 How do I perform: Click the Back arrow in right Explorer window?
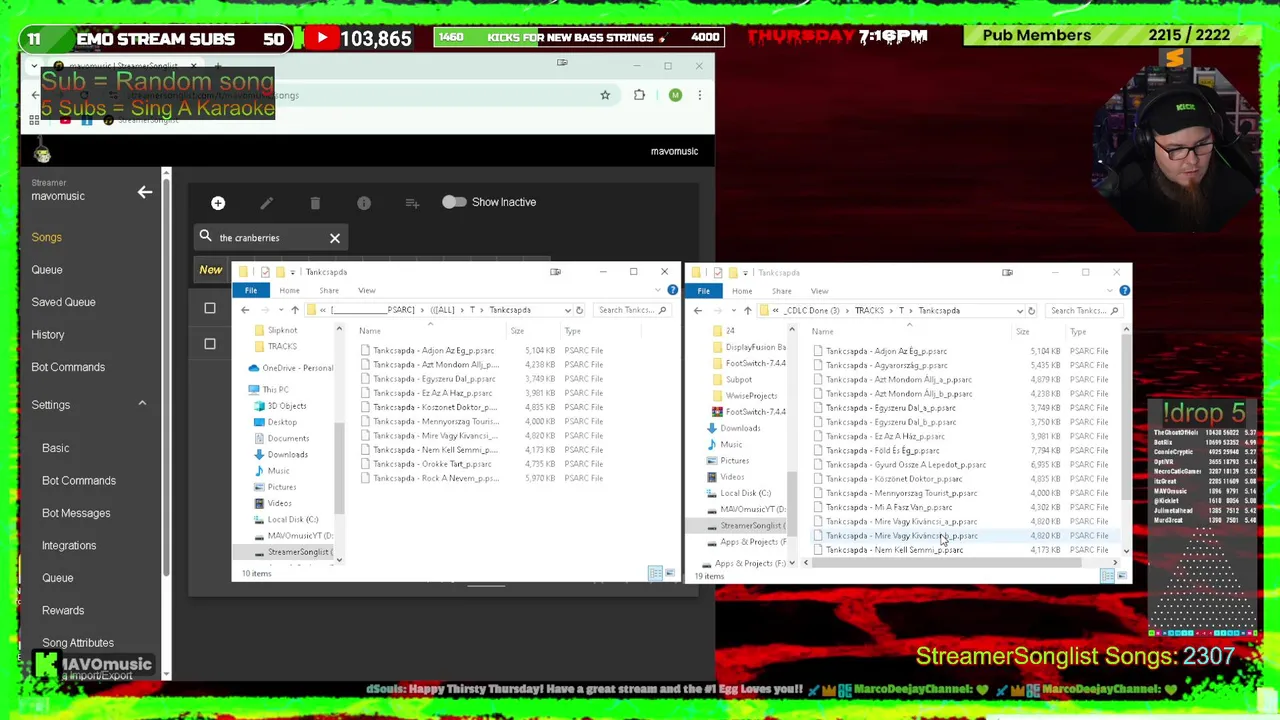click(x=698, y=311)
